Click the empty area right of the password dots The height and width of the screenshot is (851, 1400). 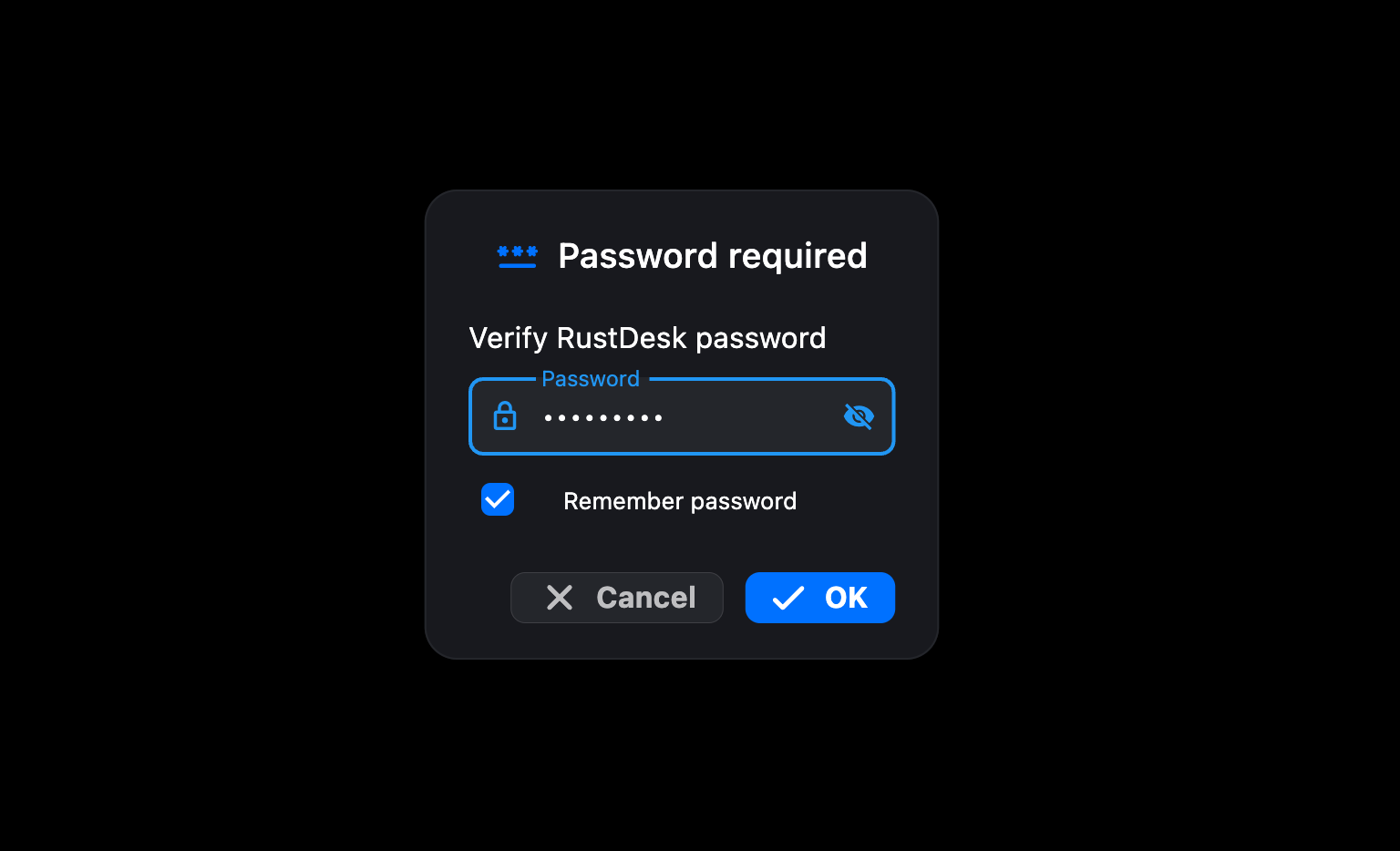[752, 417]
